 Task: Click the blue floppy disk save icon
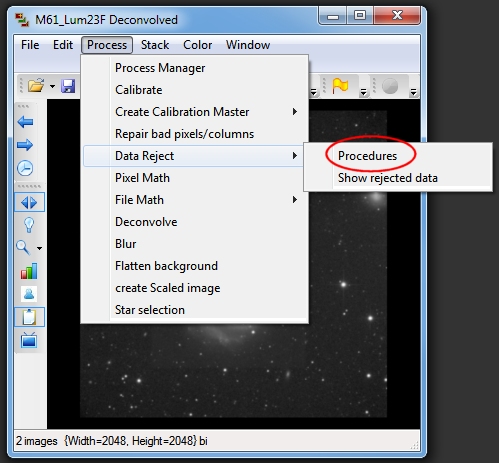[68, 86]
